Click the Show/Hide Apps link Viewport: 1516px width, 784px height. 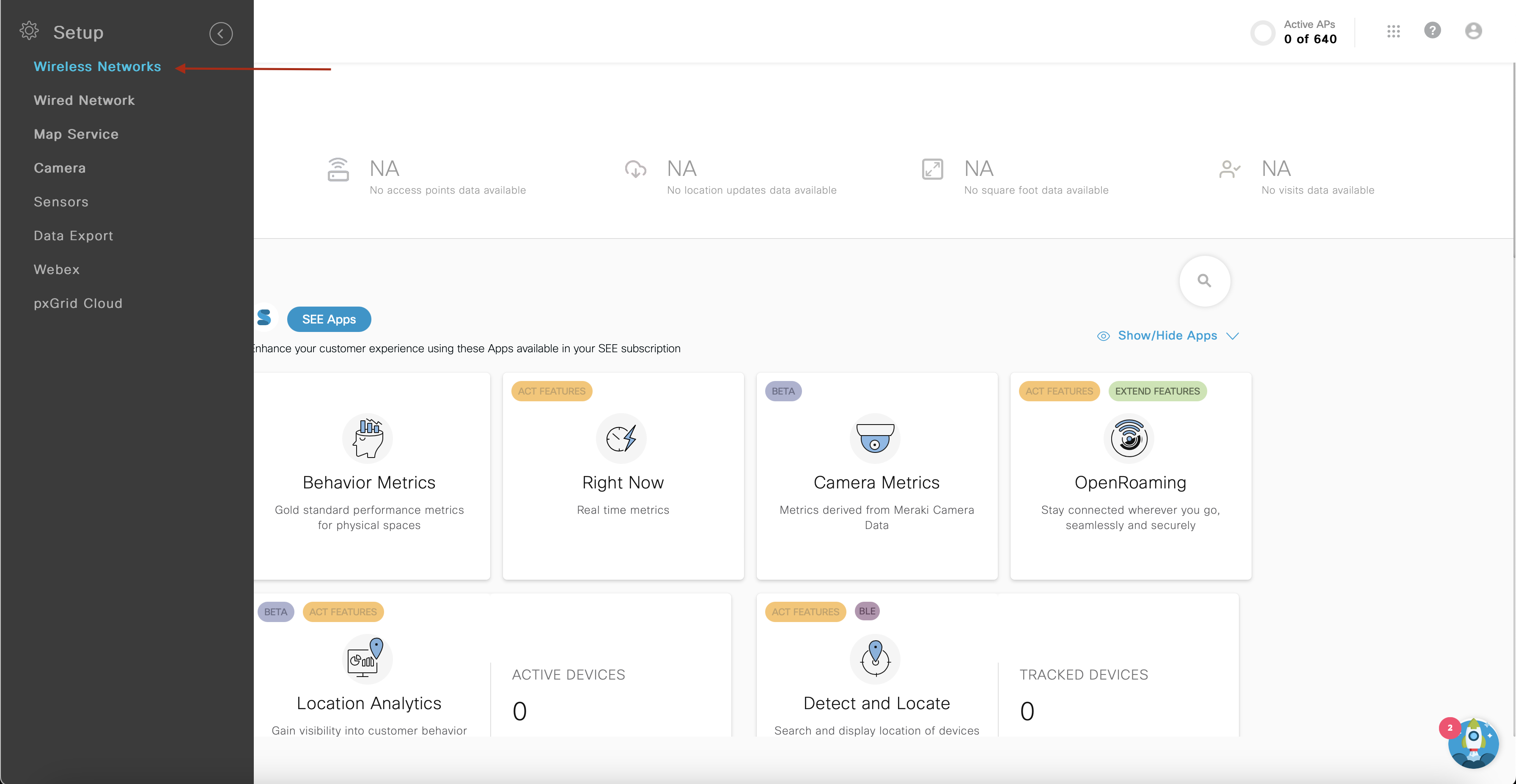(1167, 336)
